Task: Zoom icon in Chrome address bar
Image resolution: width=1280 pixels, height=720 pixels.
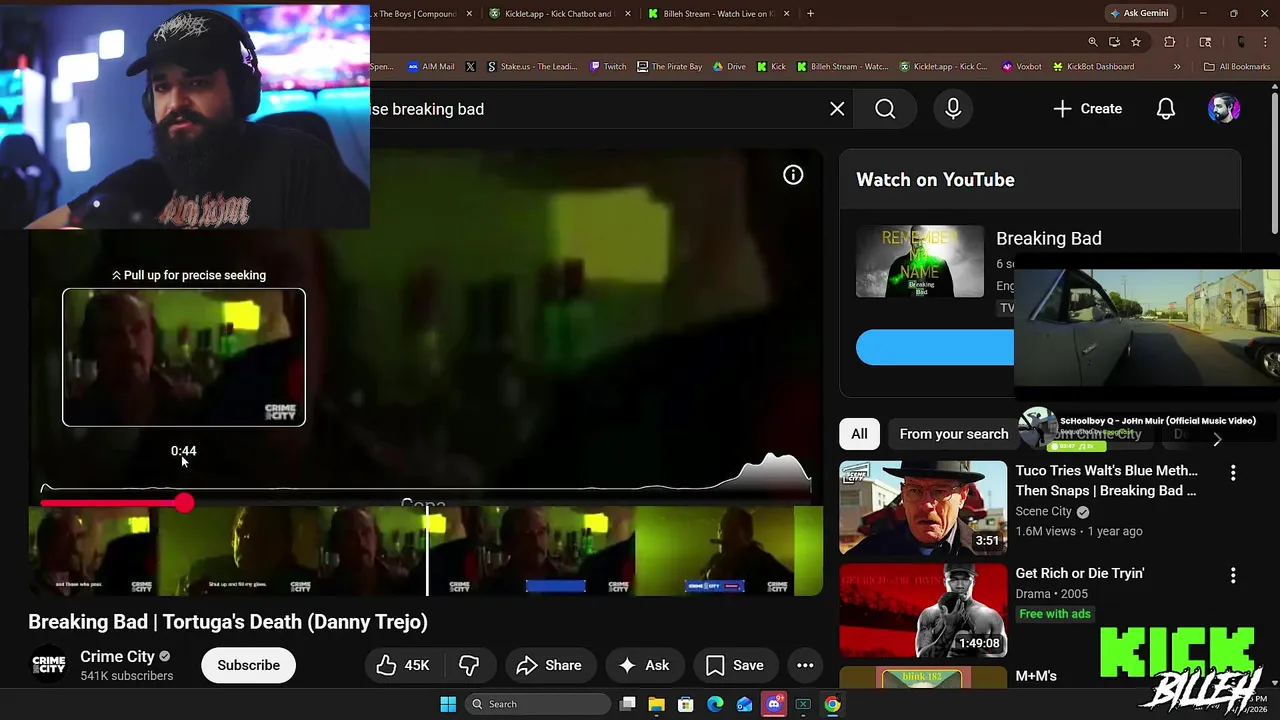Action: pyautogui.click(x=1093, y=42)
